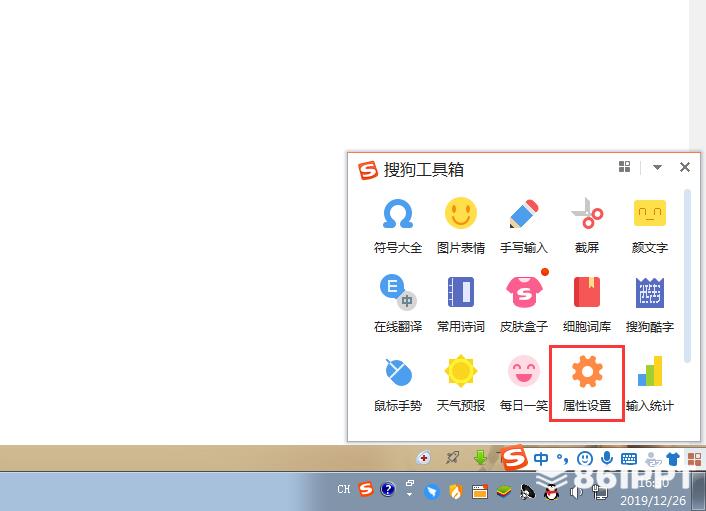Open skin shirt icon on input bar
The height and width of the screenshot is (511, 706).
673,459
